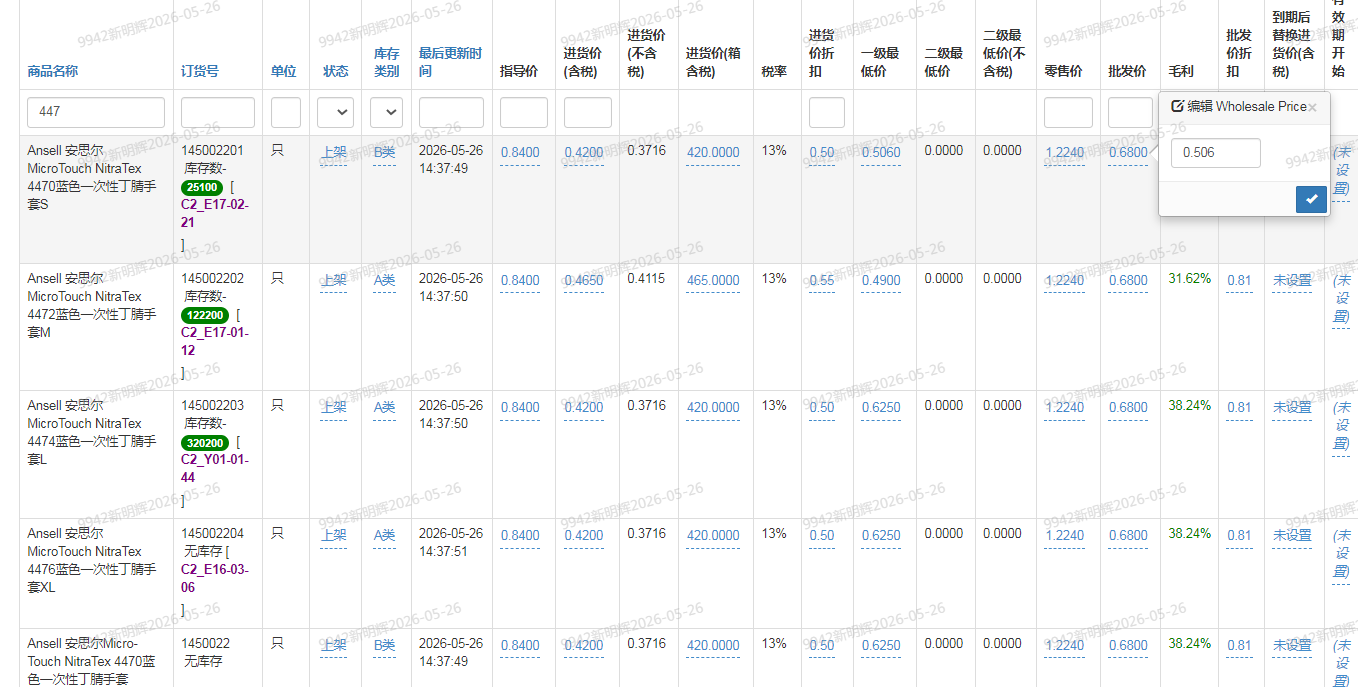Set 未设置 replacement price in row 145002202
The image size is (1358, 687).
1292,281
